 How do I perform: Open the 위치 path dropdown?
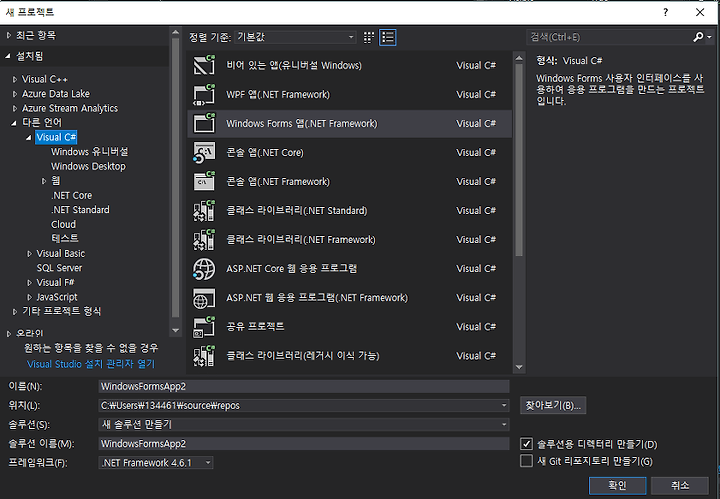[504, 405]
